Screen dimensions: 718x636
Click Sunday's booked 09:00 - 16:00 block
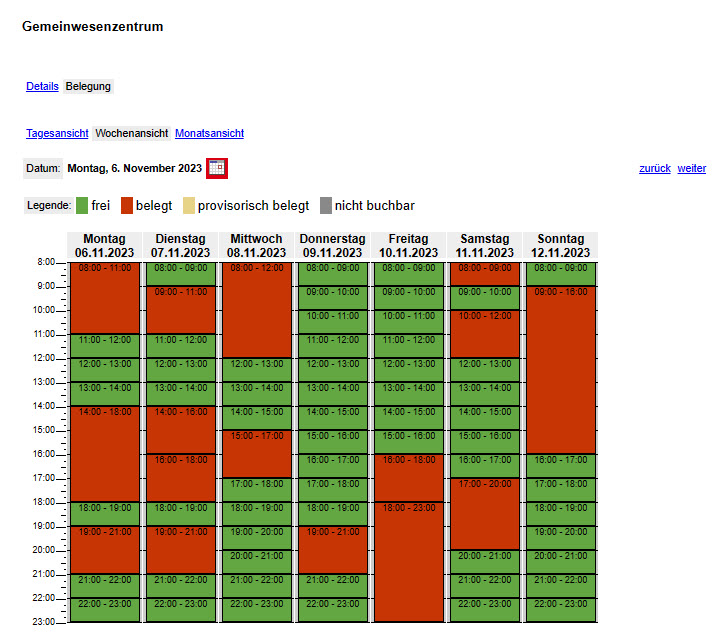[x=561, y=370]
